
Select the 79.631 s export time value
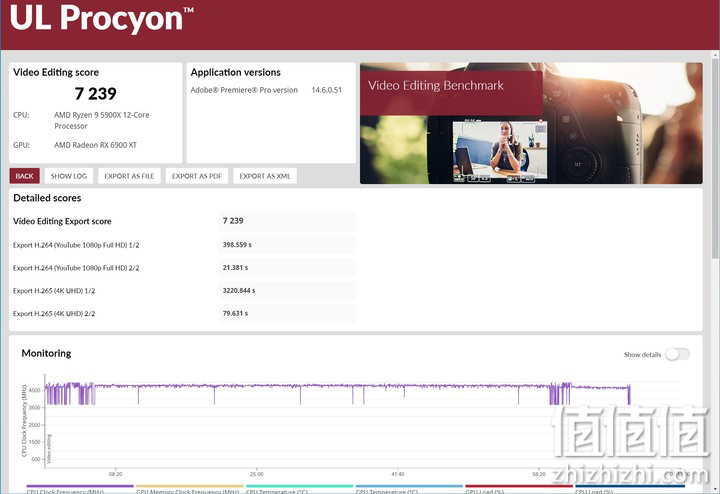pos(235,314)
